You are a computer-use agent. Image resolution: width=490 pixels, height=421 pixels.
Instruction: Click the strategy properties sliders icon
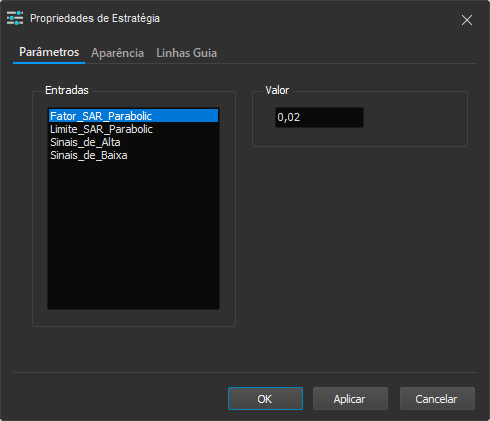pyautogui.click(x=15, y=18)
